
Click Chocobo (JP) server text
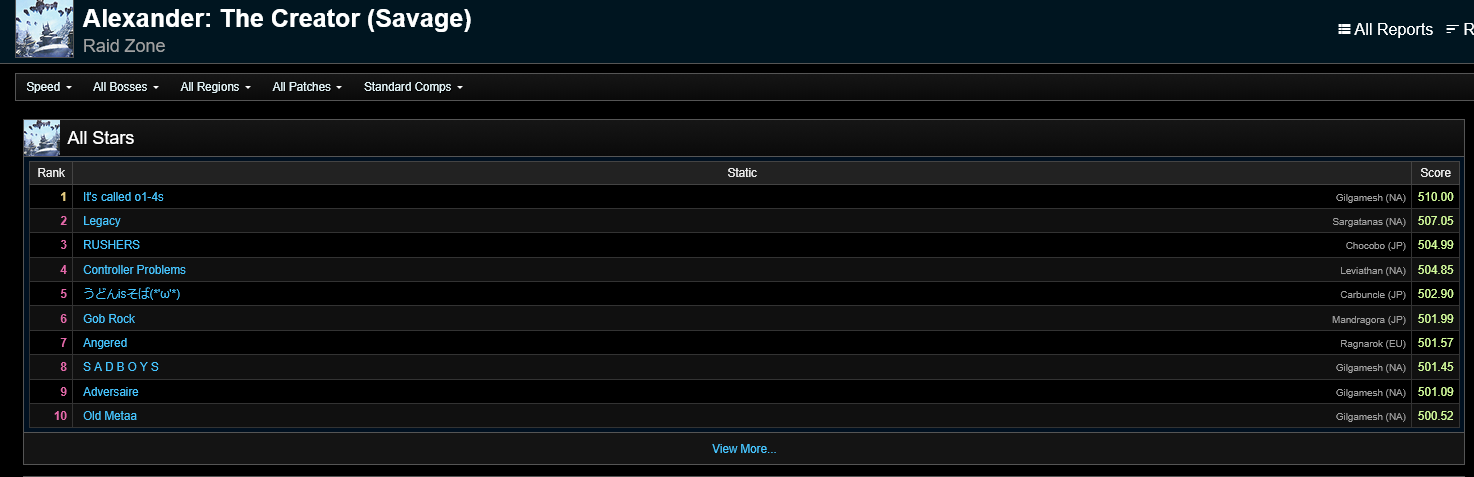click(x=1376, y=246)
